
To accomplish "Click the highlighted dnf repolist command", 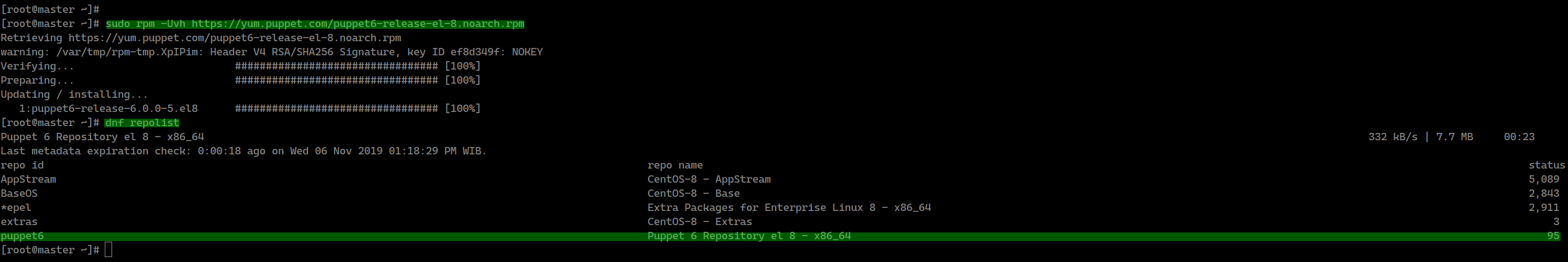I will coord(142,123).
